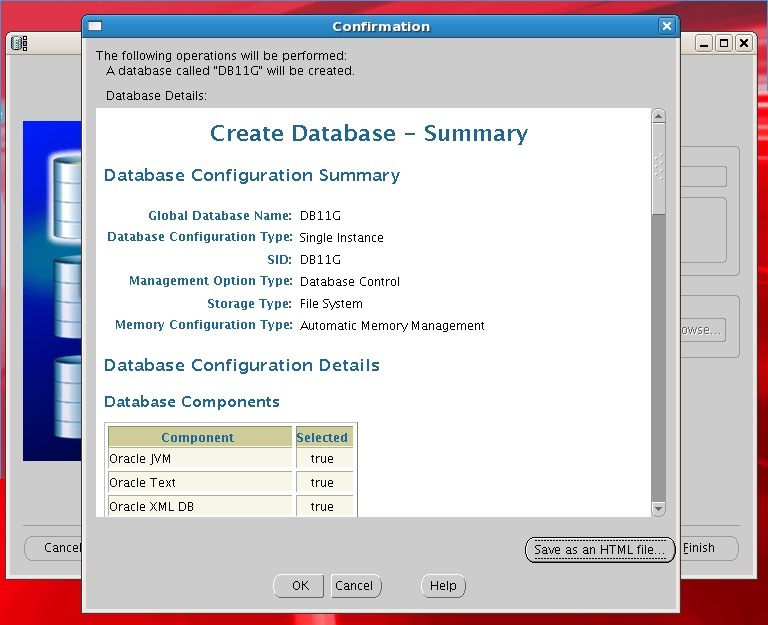Maximize the background wizard window
The image size is (768, 625).
pos(724,44)
